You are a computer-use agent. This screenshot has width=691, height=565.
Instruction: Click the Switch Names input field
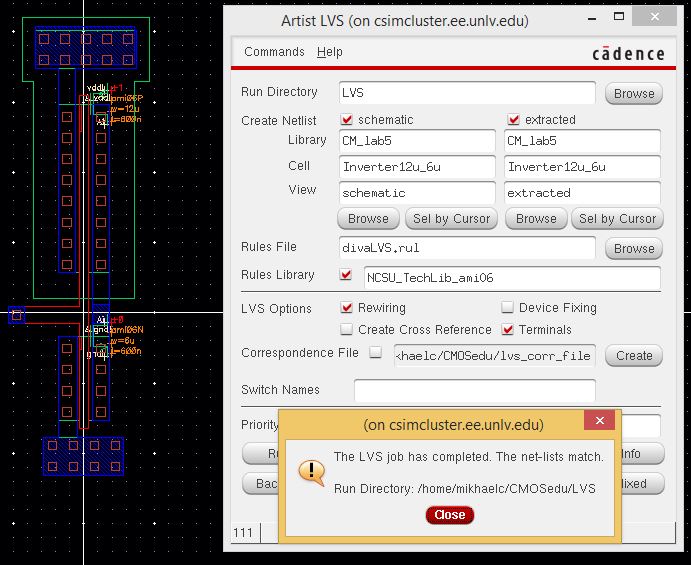(474, 390)
